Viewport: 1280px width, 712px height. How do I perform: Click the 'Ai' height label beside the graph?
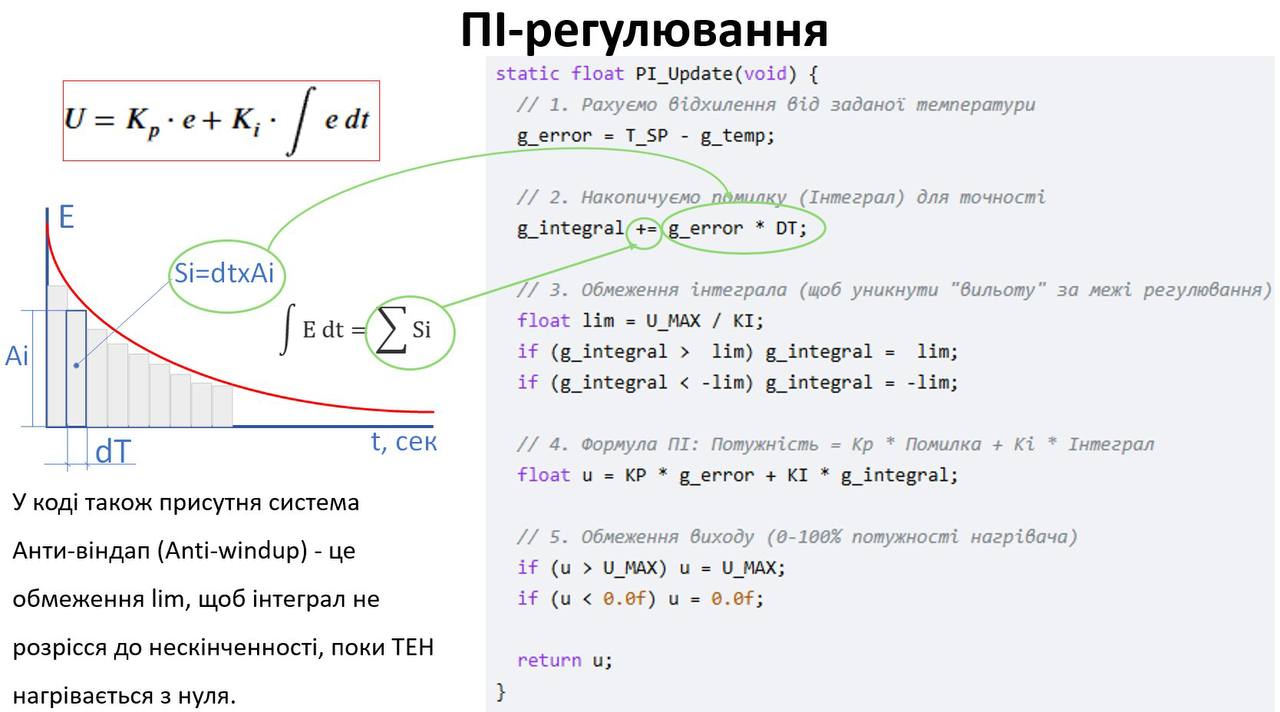17,356
